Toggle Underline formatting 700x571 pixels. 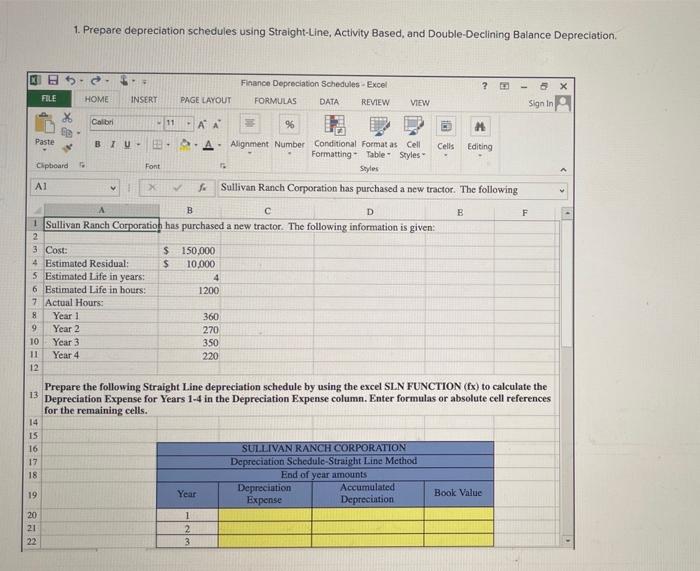[x=127, y=144]
